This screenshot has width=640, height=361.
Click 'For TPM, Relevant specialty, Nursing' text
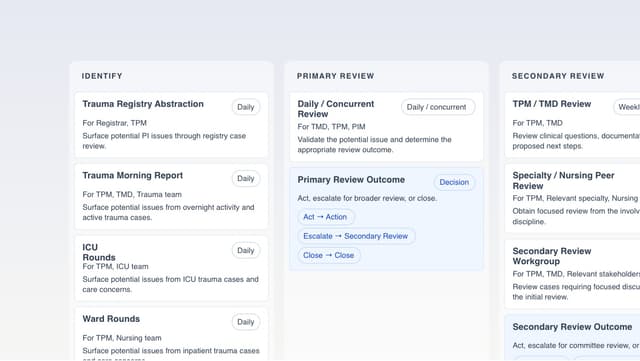click(575, 198)
